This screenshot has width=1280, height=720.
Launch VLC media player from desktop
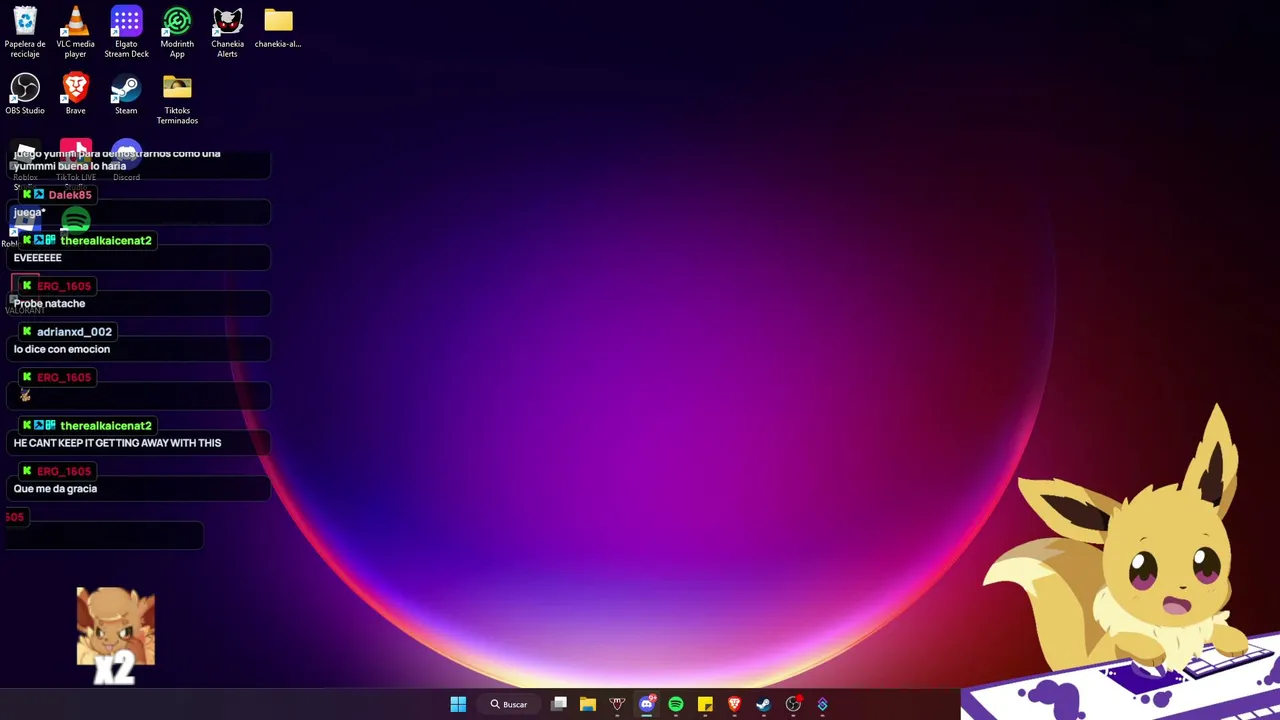75,31
